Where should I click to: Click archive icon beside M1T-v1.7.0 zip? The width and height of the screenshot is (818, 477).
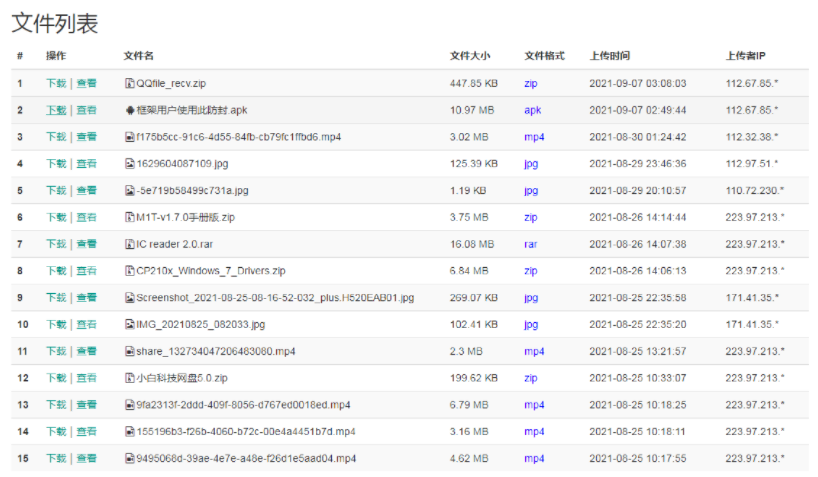pos(130,217)
